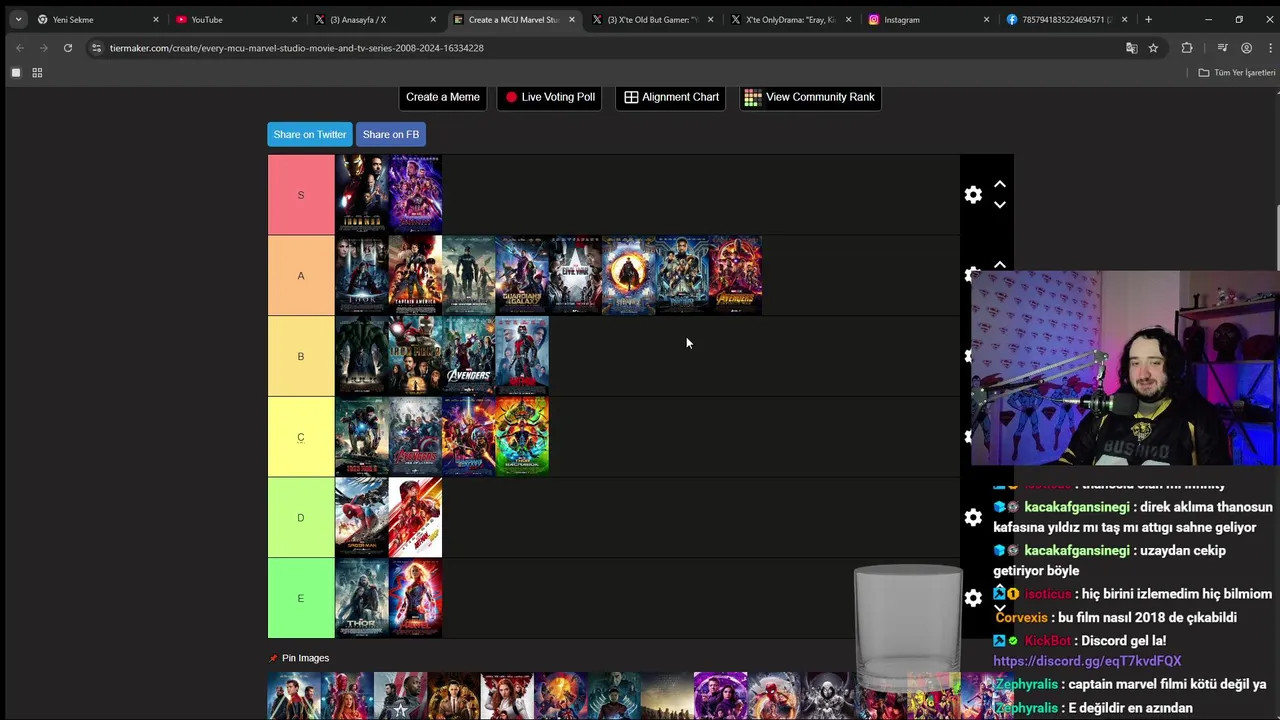Switch to the Facebook 7857941835224694571 tab
The width and height of the screenshot is (1280, 720).
point(1068,19)
